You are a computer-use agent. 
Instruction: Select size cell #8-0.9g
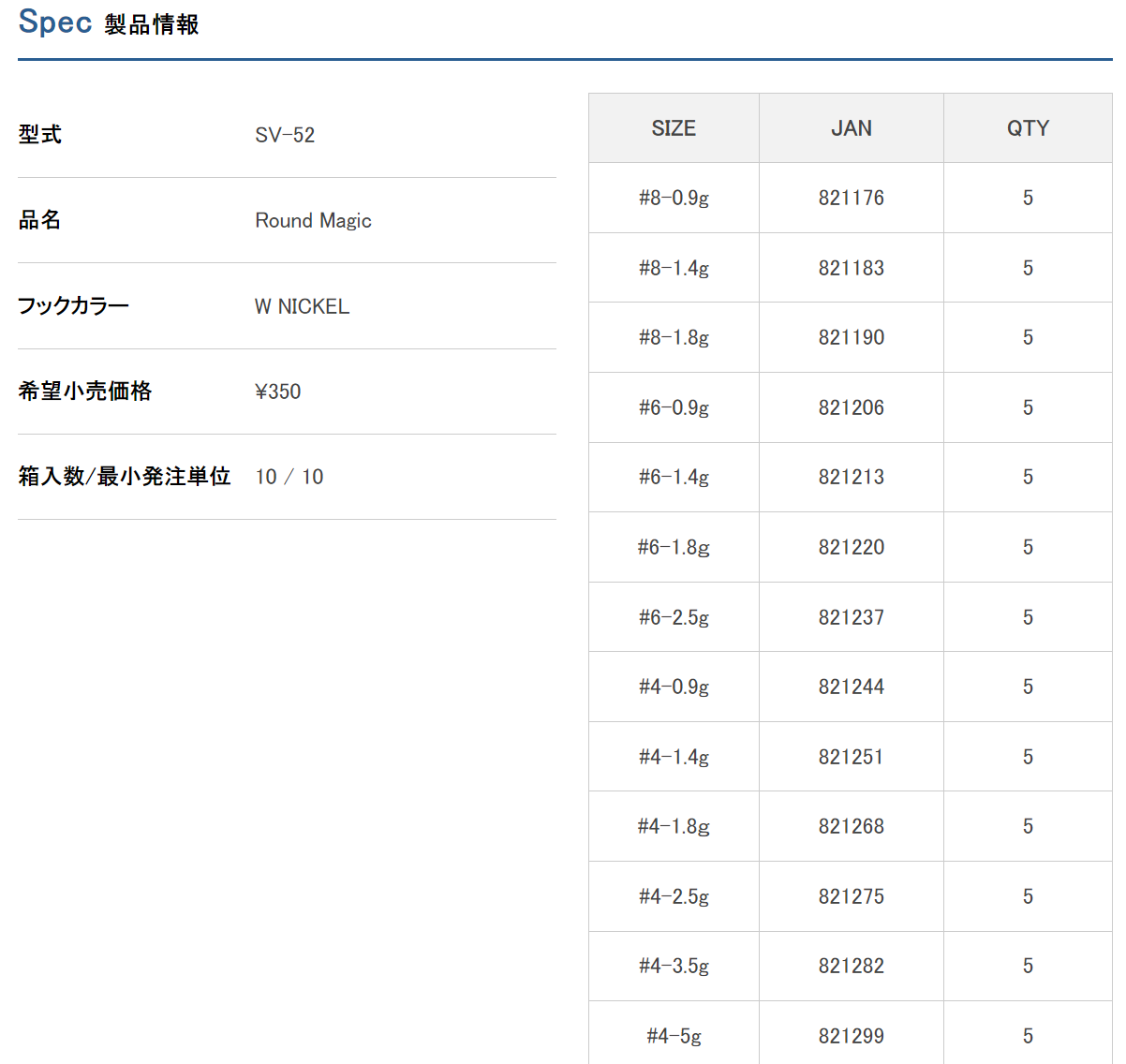[674, 198]
